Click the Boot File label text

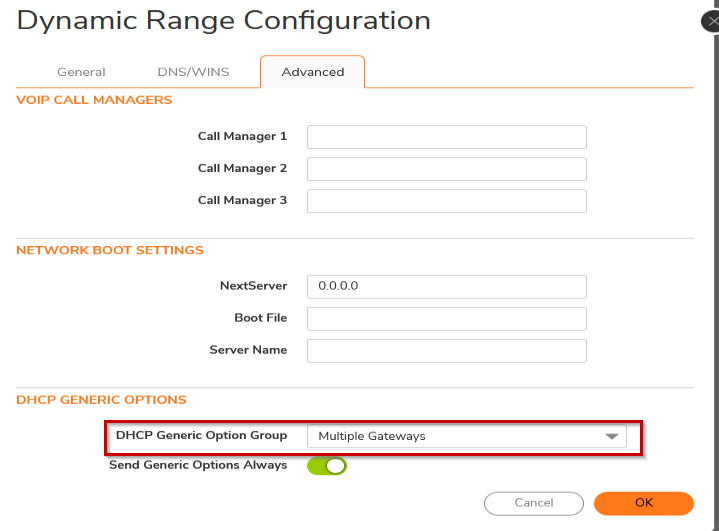click(x=260, y=318)
